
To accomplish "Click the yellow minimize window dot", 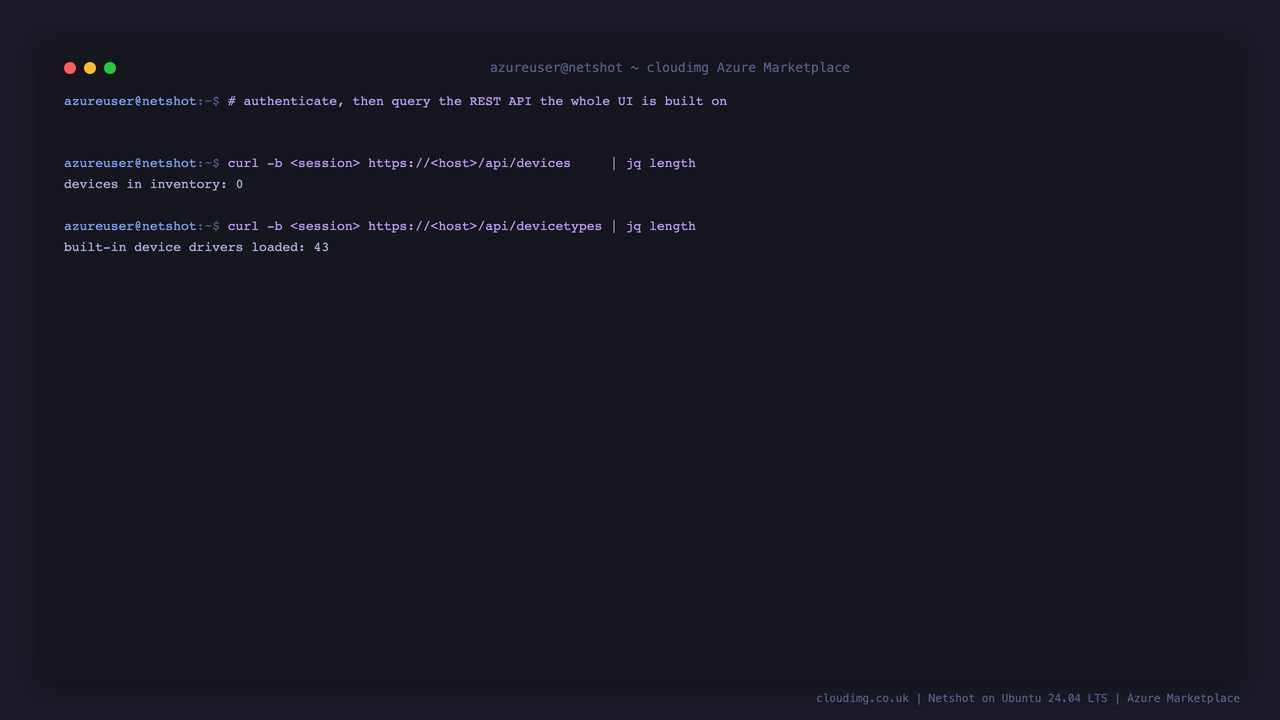I will (90, 68).
